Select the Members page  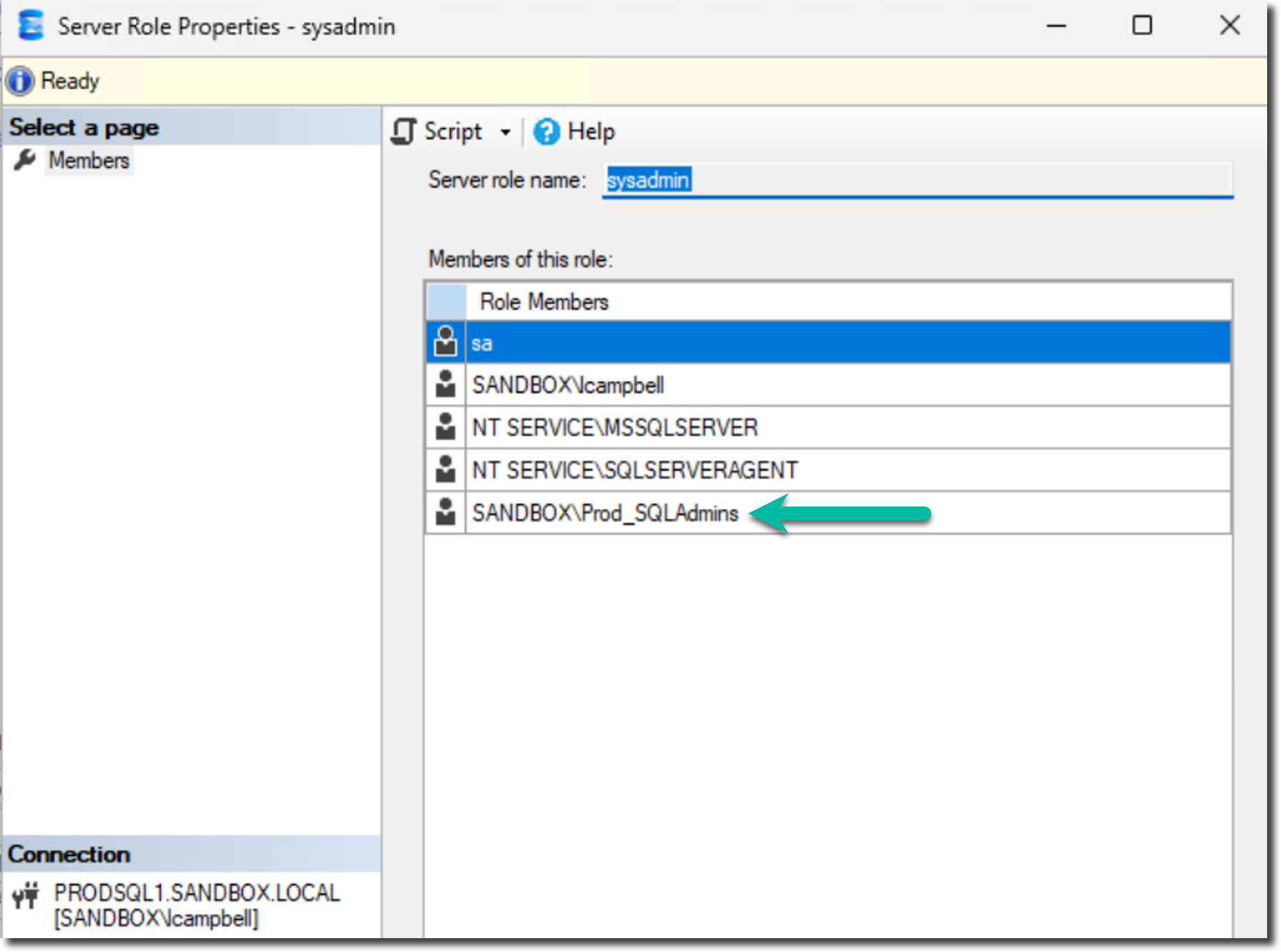[89, 160]
